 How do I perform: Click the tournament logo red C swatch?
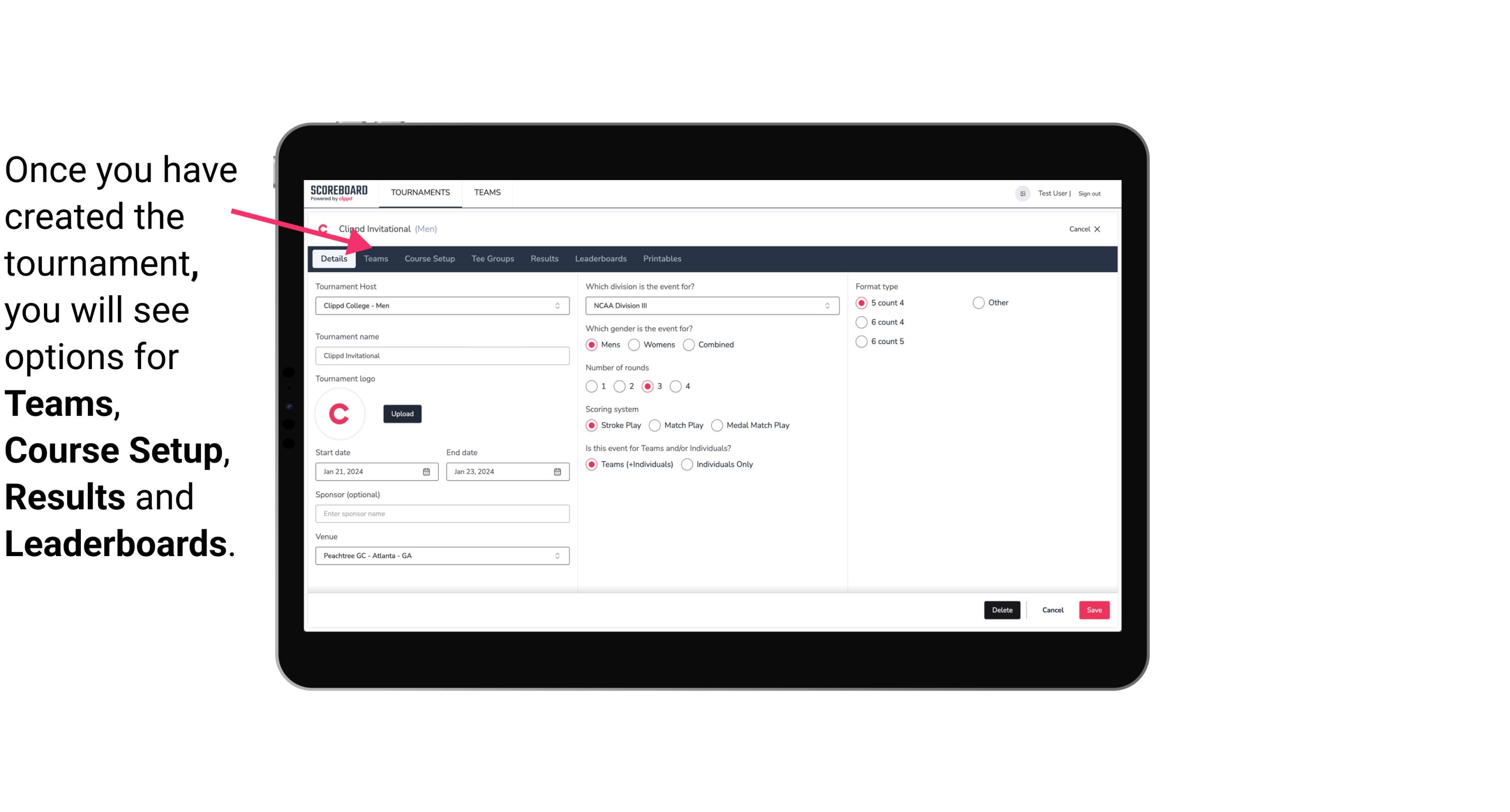340,412
